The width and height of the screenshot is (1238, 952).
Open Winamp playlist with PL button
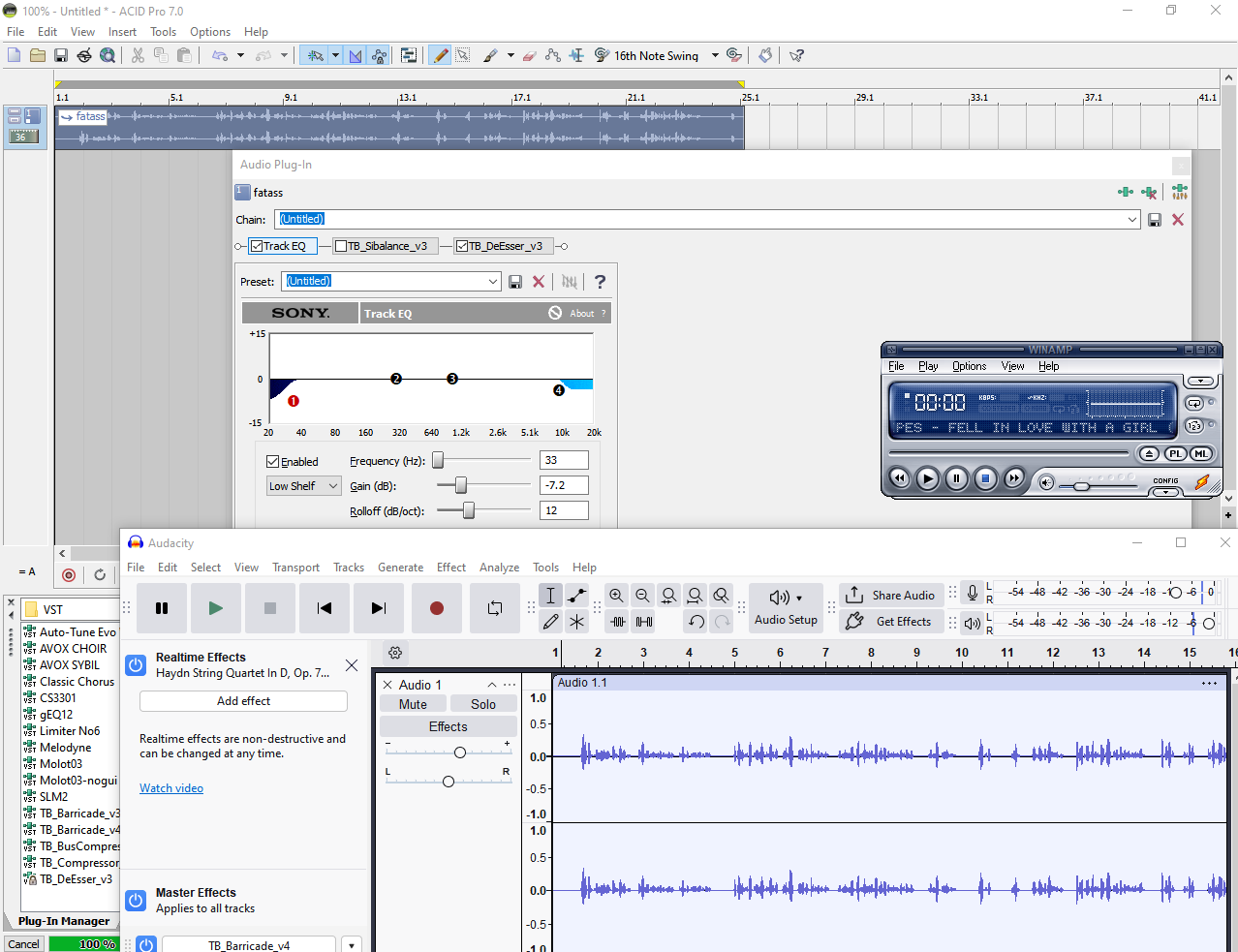click(1175, 453)
